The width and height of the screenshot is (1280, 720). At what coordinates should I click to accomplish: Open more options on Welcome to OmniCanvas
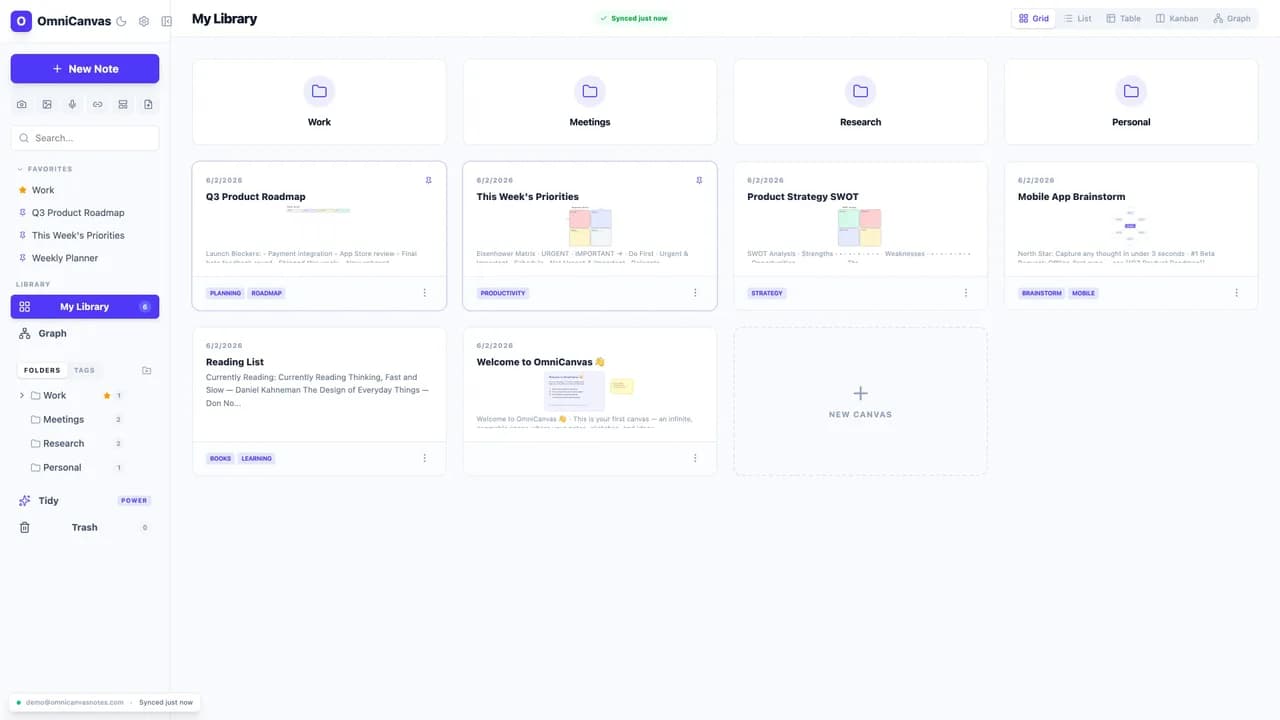[x=696, y=458]
